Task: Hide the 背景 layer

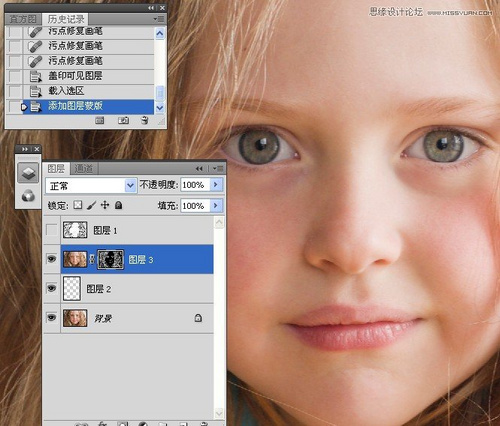Action: click(x=51, y=318)
